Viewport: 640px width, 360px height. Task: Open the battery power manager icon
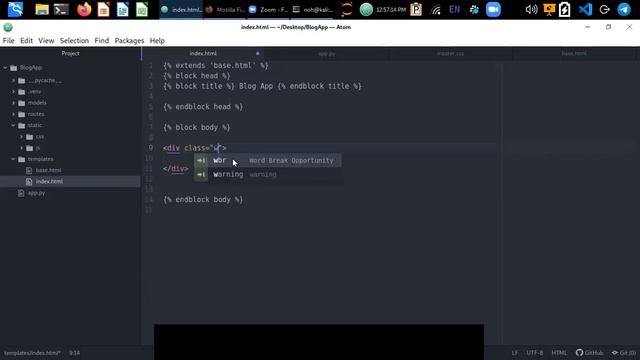[564, 9]
